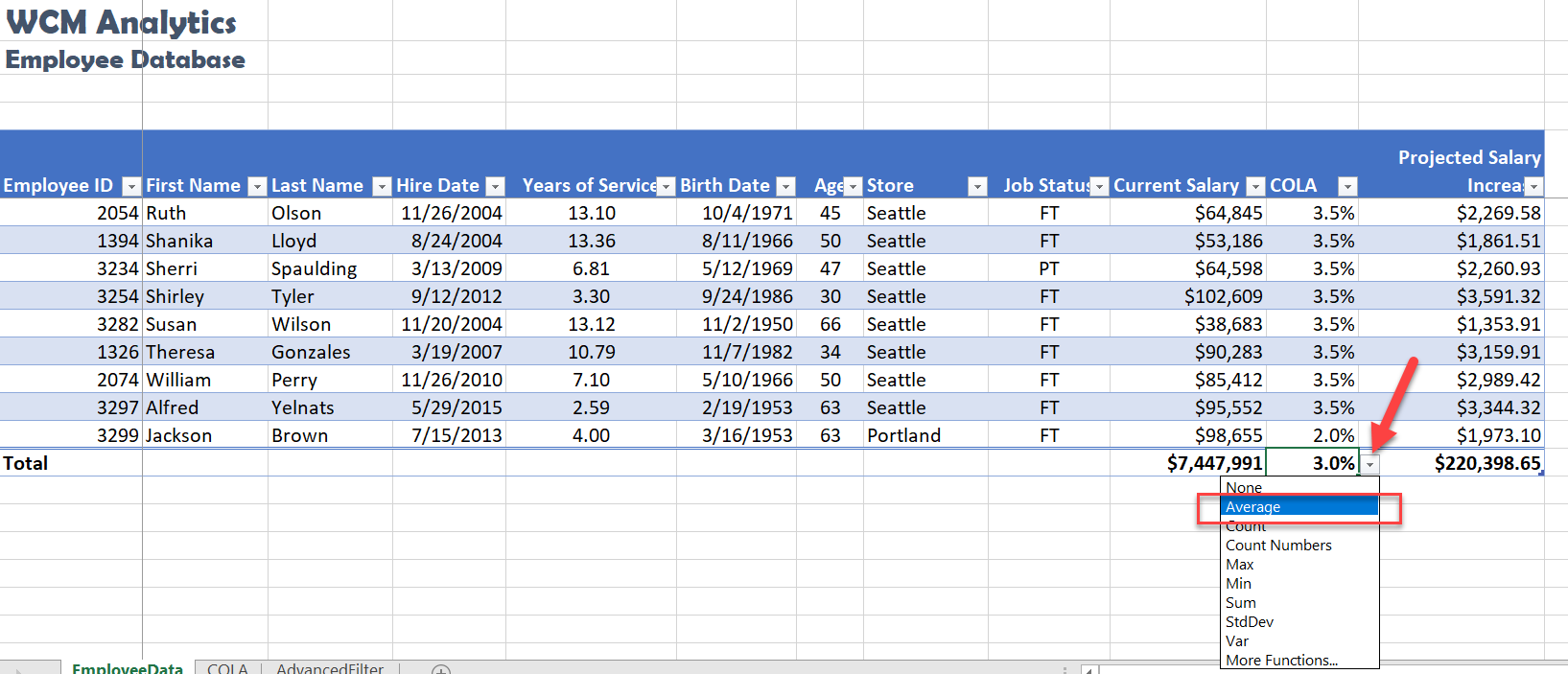1568x674 pixels.
Task: Open the First Name filter dropdown
Action: 257,186
